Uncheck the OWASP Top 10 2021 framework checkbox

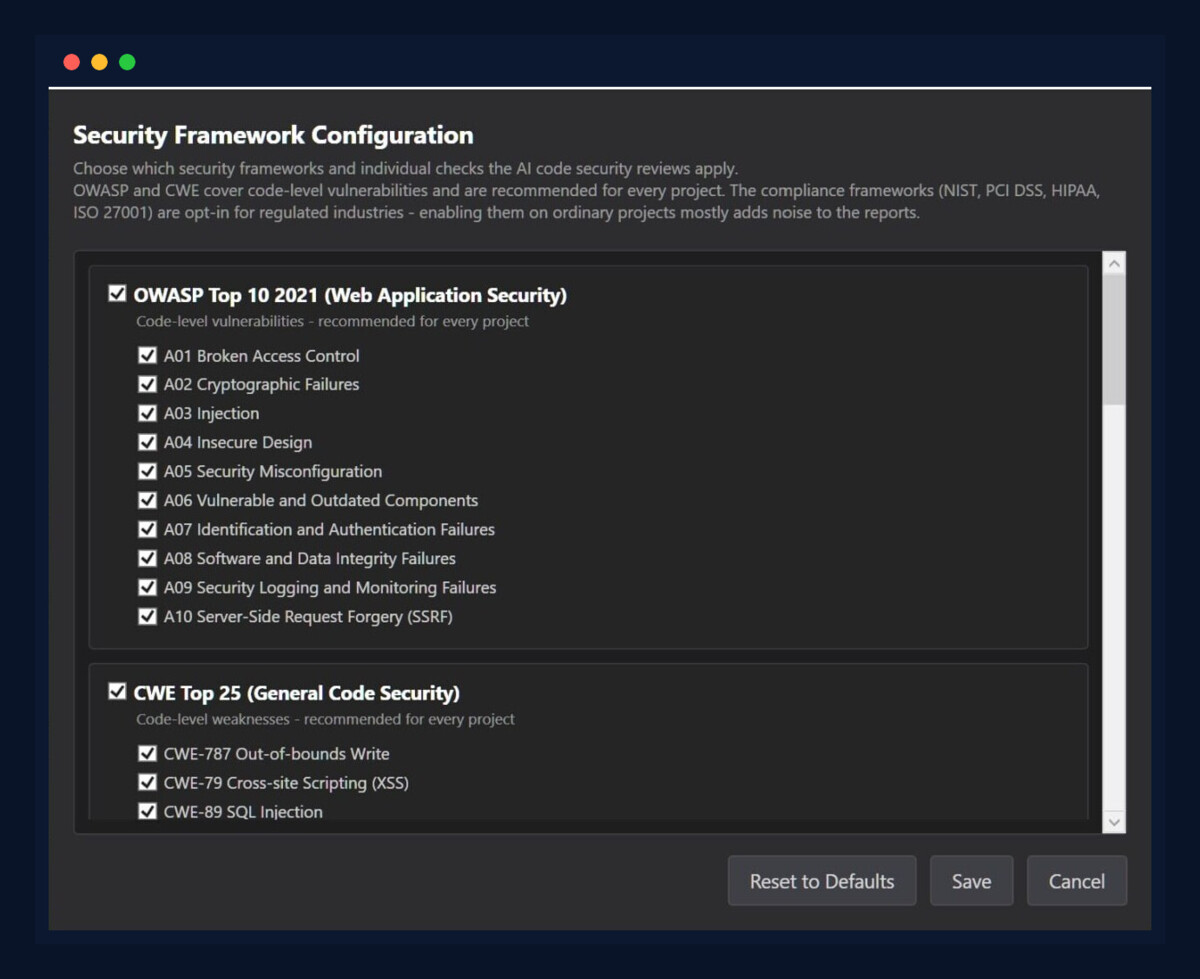117,293
